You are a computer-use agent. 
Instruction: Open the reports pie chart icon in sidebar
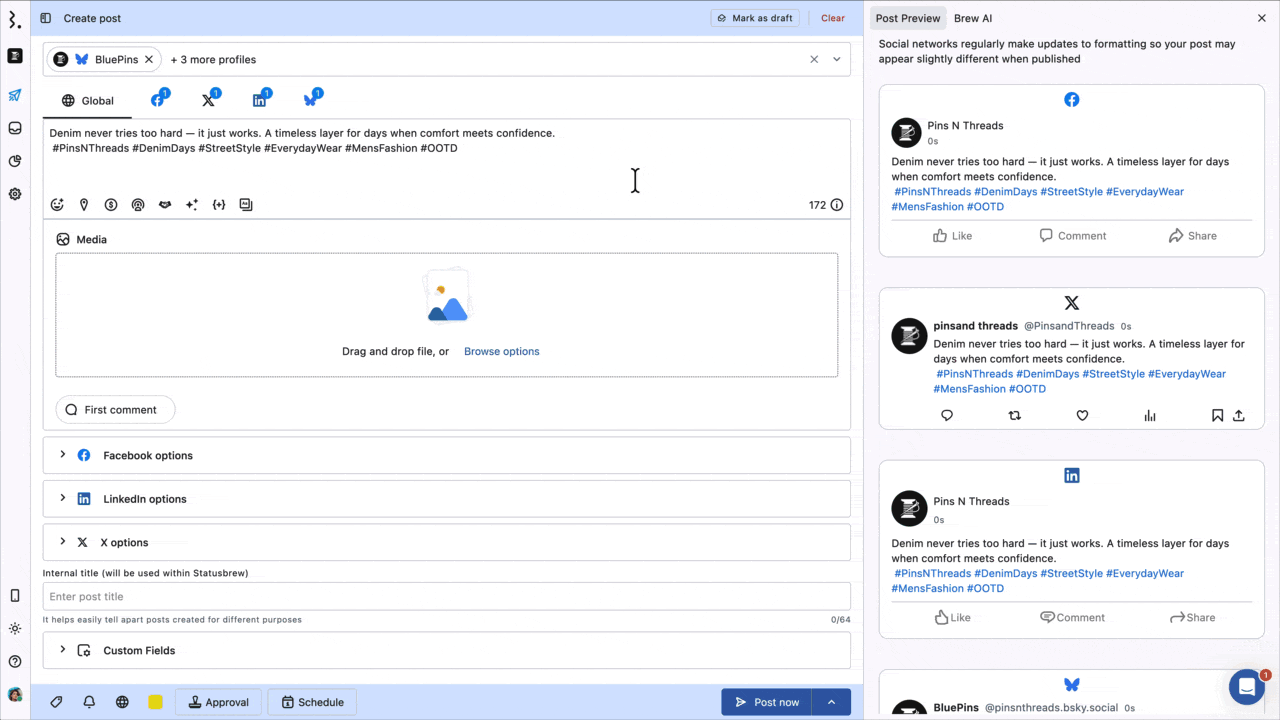[15, 161]
